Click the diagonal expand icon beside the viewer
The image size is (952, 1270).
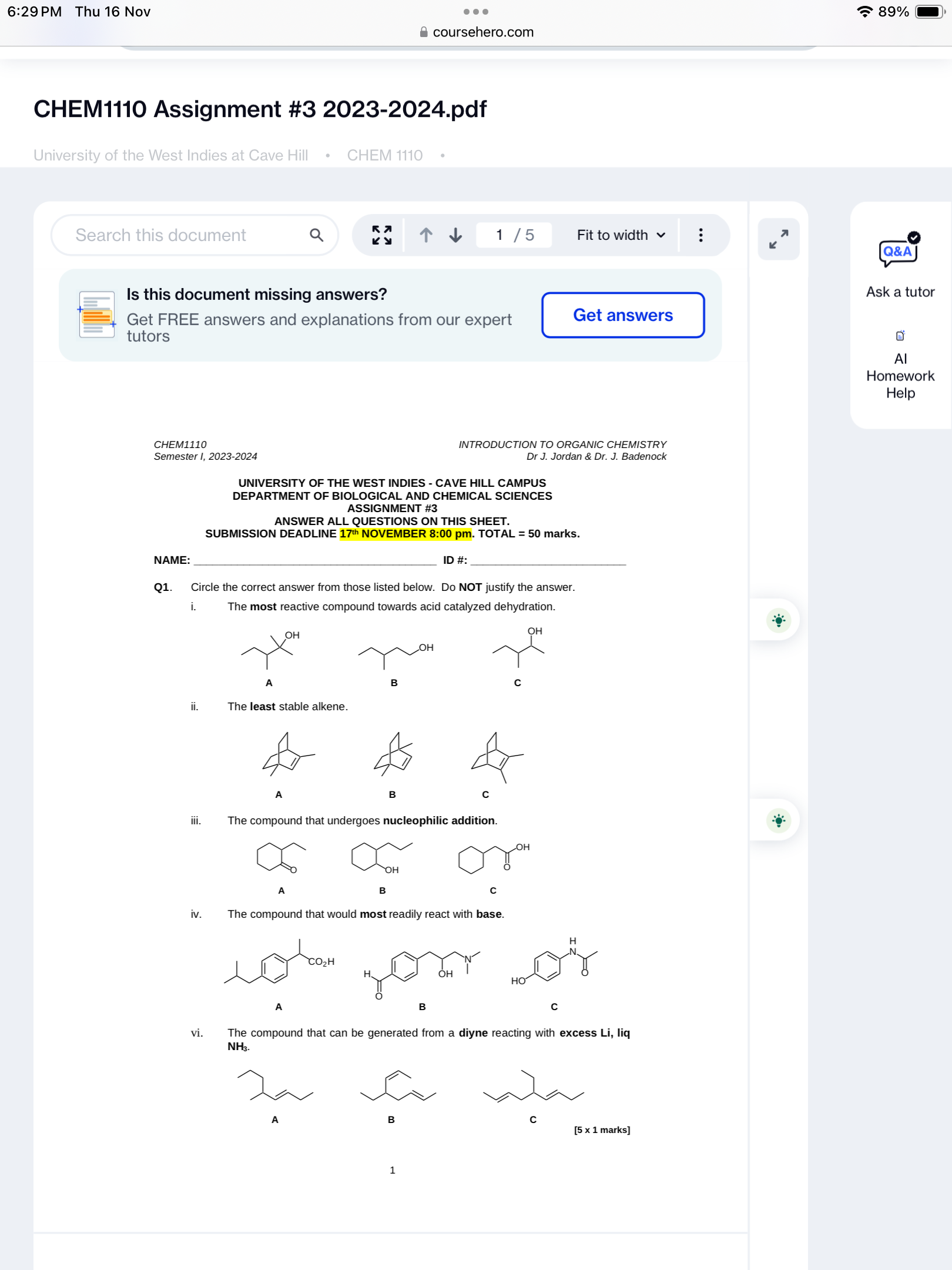pos(779,238)
